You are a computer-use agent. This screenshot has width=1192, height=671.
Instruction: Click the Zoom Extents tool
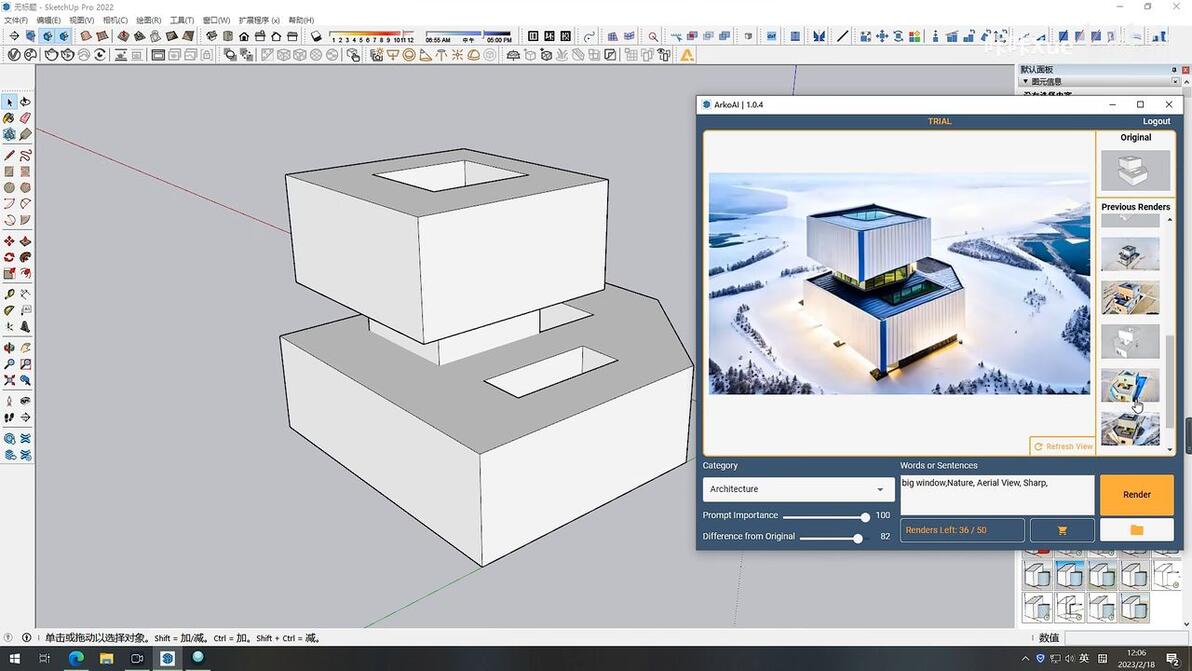[x=9, y=380]
